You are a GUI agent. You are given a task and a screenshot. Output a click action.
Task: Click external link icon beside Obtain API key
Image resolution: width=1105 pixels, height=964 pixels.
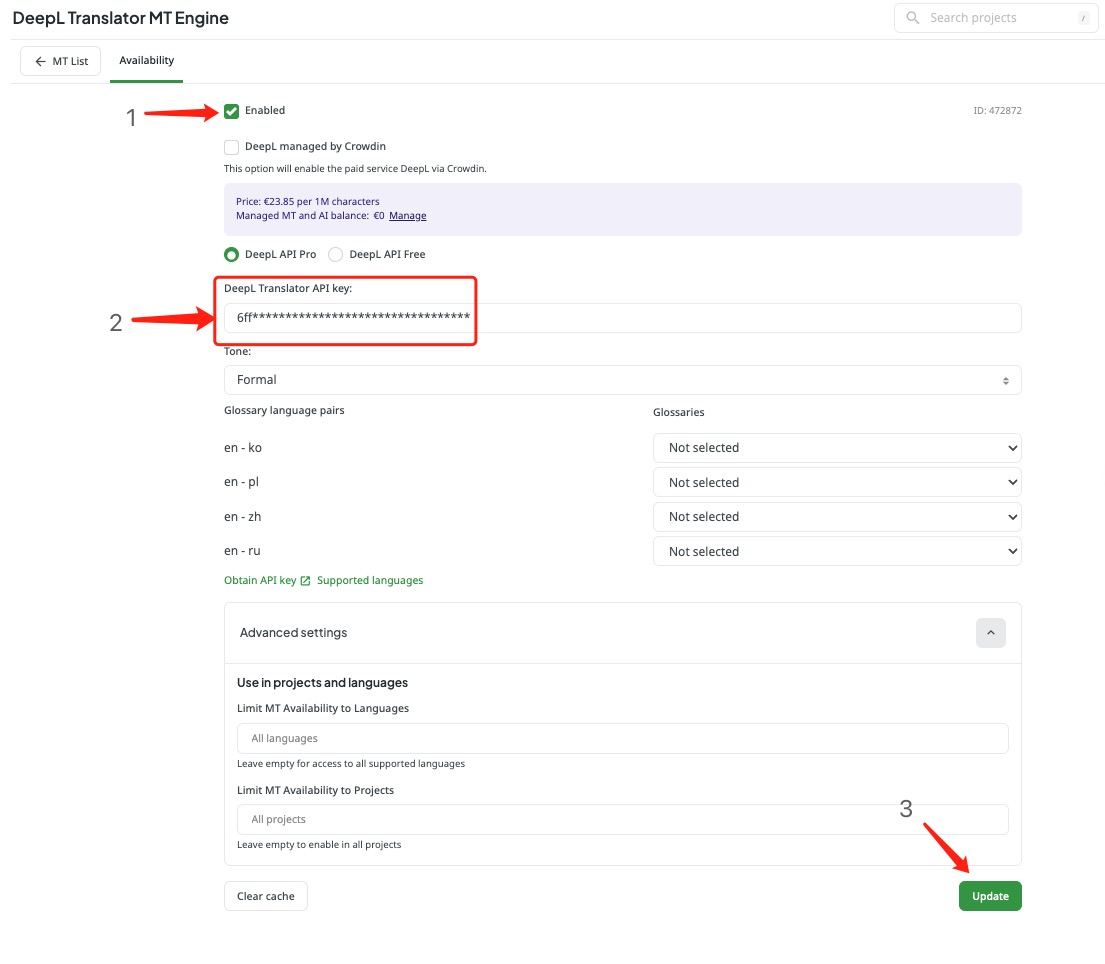(305, 581)
